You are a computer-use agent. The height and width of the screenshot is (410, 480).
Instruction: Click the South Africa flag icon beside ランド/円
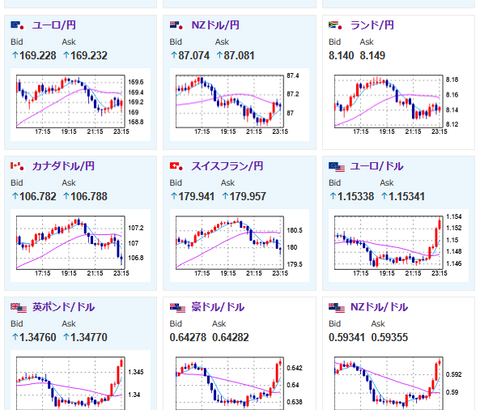pos(335,25)
